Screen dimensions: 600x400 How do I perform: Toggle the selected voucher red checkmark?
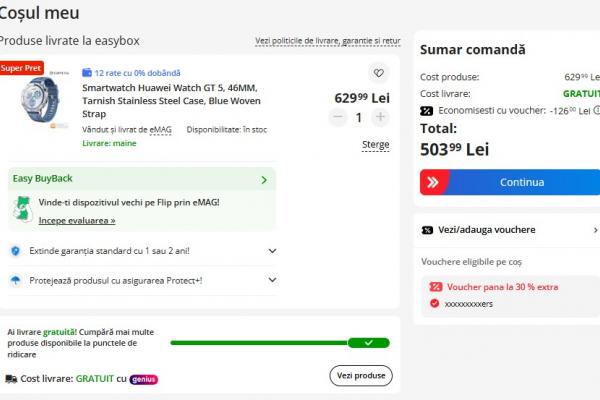pos(434,303)
